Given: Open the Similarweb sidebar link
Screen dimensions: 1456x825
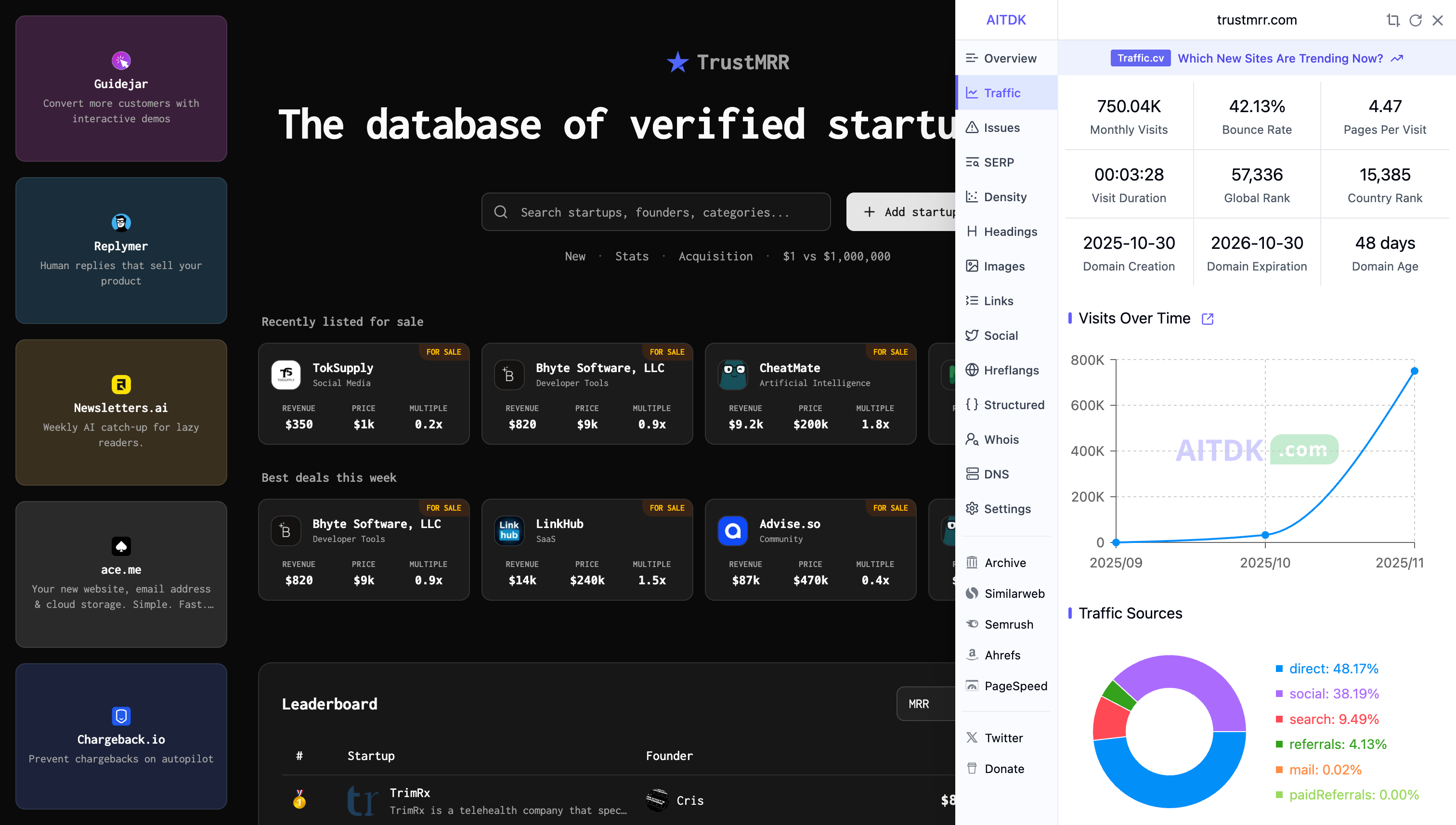Looking at the screenshot, I should point(1014,593).
